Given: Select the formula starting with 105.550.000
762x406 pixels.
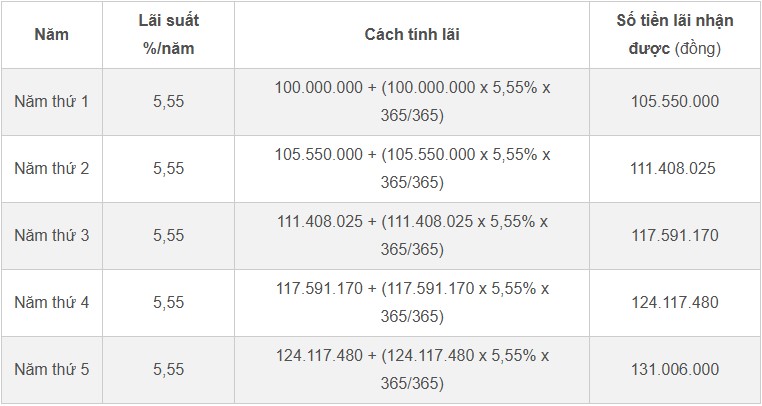Looking at the screenshot, I should click(412, 168).
